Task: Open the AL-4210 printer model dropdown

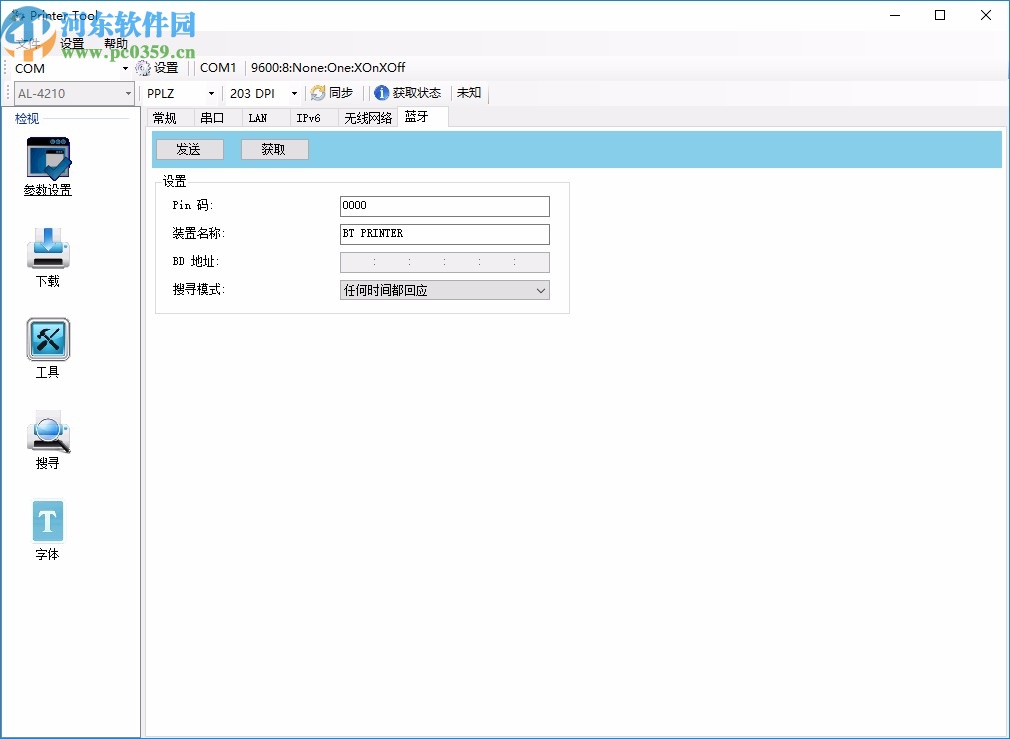Action: (x=130, y=92)
